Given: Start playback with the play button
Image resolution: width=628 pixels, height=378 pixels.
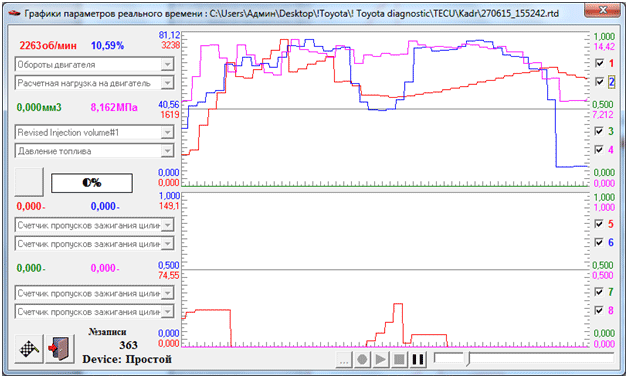Looking at the screenshot, I should [381, 359].
